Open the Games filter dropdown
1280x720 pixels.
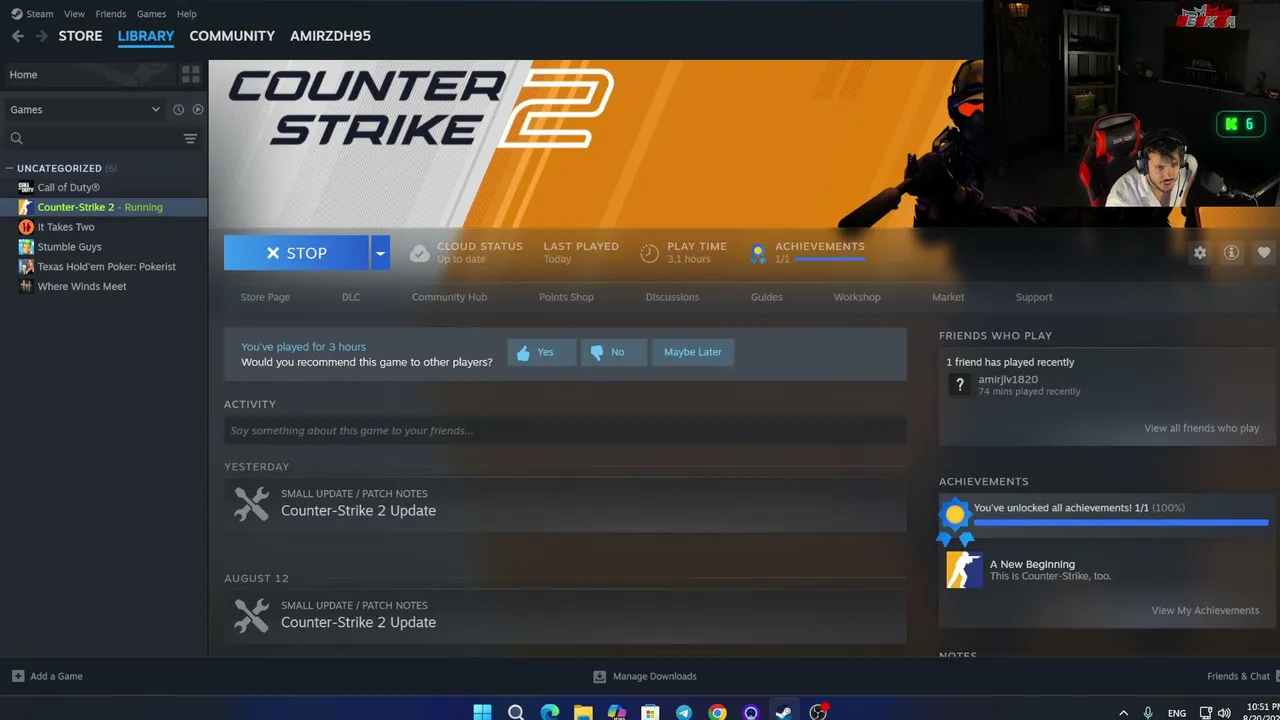tap(85, 110)
